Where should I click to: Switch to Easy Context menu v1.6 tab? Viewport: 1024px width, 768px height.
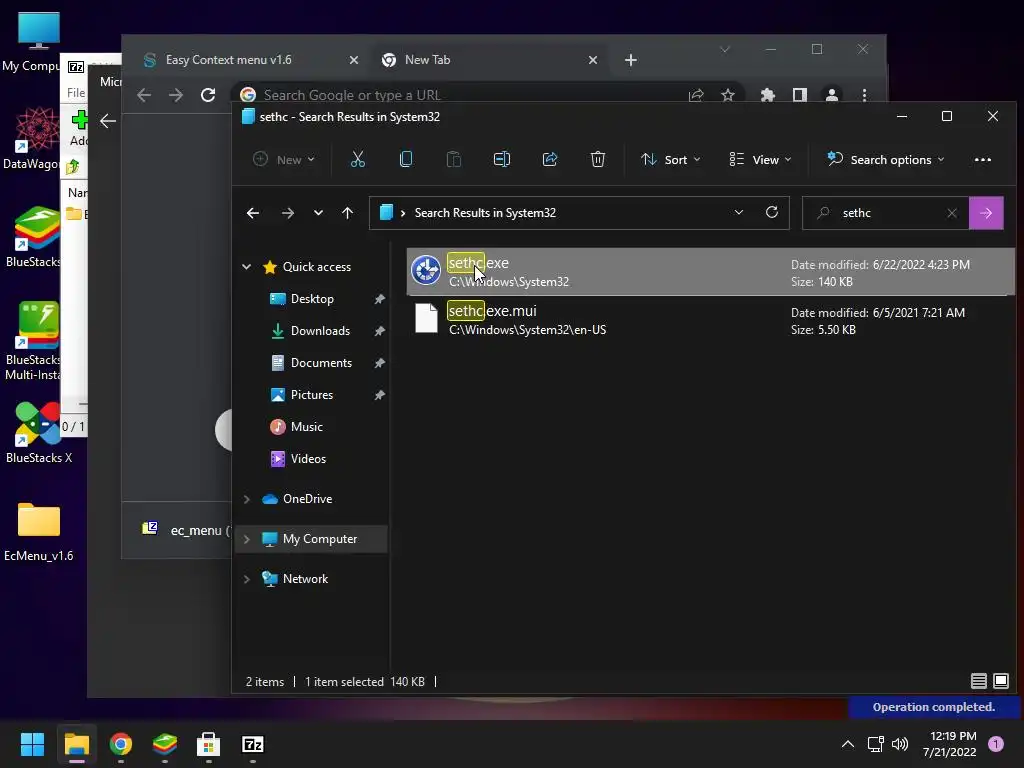[251, 60]
